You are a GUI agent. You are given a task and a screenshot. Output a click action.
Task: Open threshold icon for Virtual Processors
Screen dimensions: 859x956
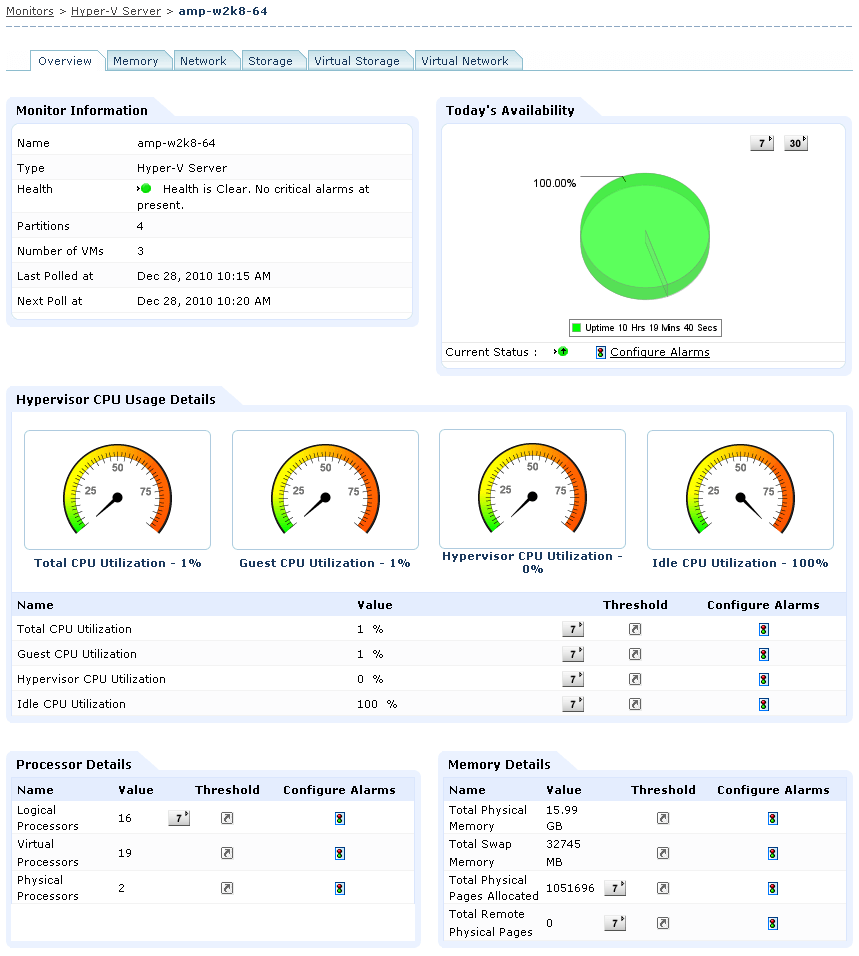click(227, 853)
